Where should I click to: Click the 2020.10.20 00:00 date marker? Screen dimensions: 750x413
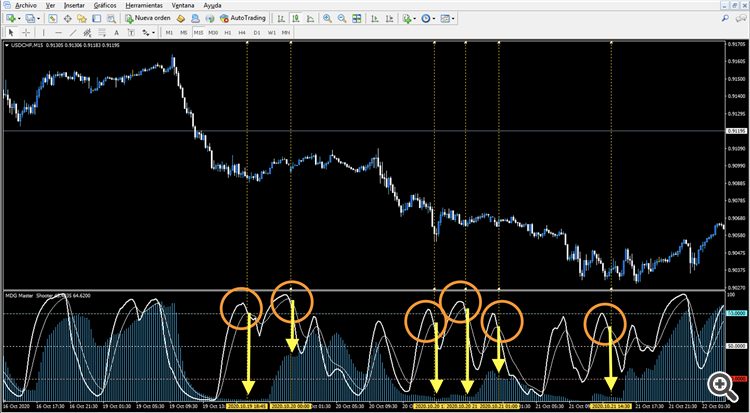[290, 405]
